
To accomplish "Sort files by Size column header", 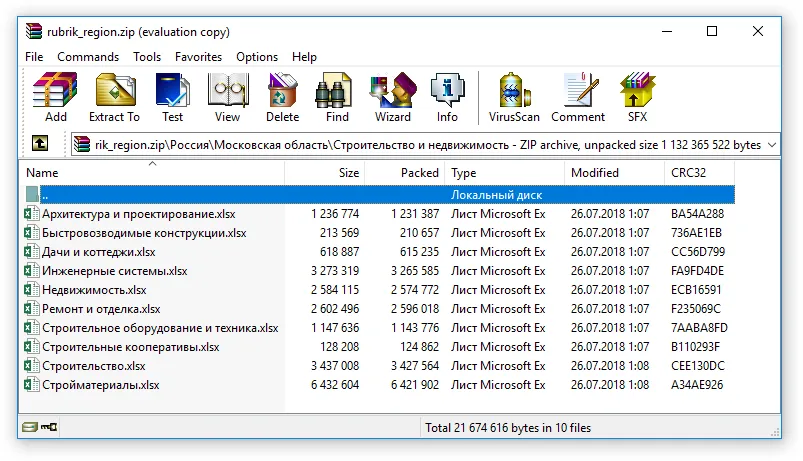I will pyautogui.click(x=348, y=173).
